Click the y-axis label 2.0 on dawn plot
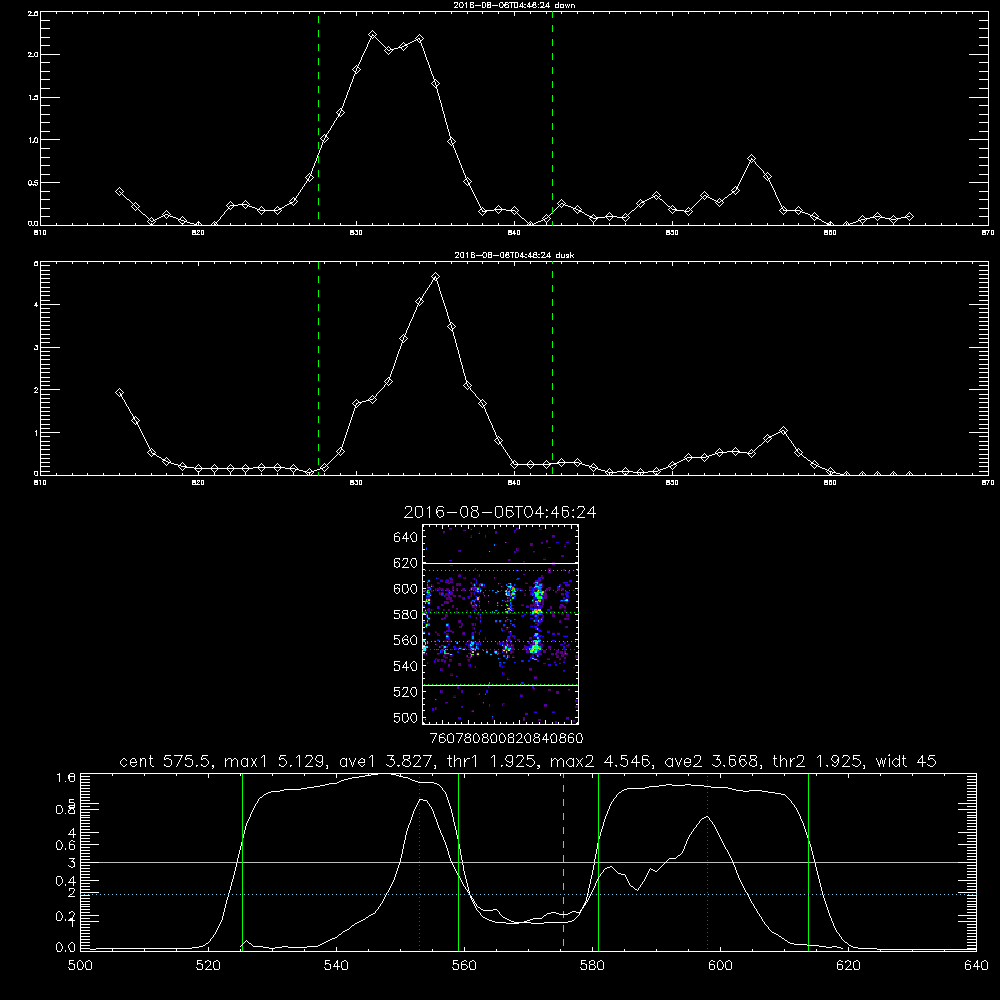The image size is (1000, 1000). coord(33,55)
